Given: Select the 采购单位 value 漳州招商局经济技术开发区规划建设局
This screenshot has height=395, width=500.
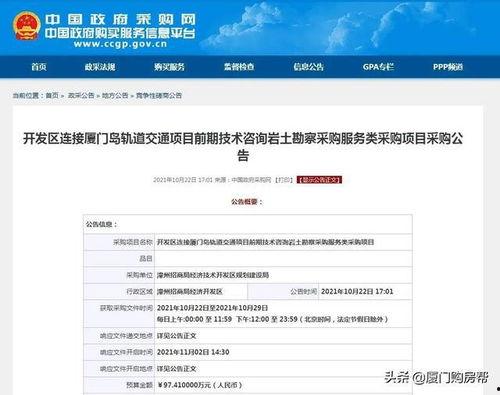Looking at the screenshot, I should pos(213,275).
